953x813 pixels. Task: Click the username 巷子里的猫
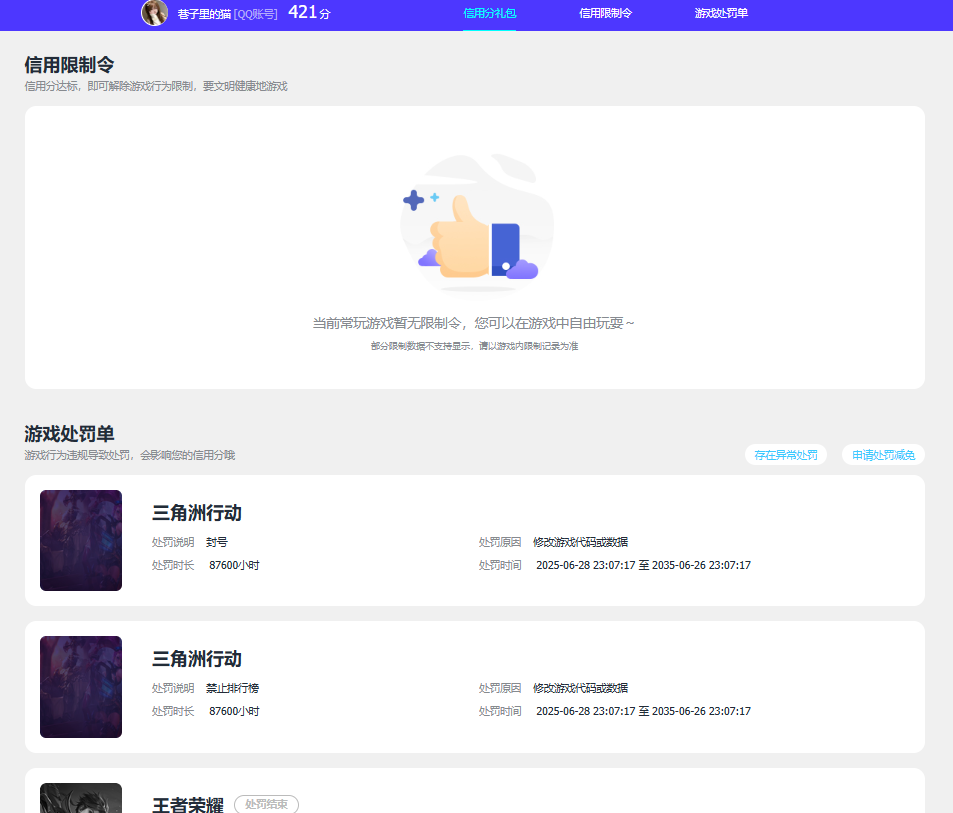[x=204, y=14]
